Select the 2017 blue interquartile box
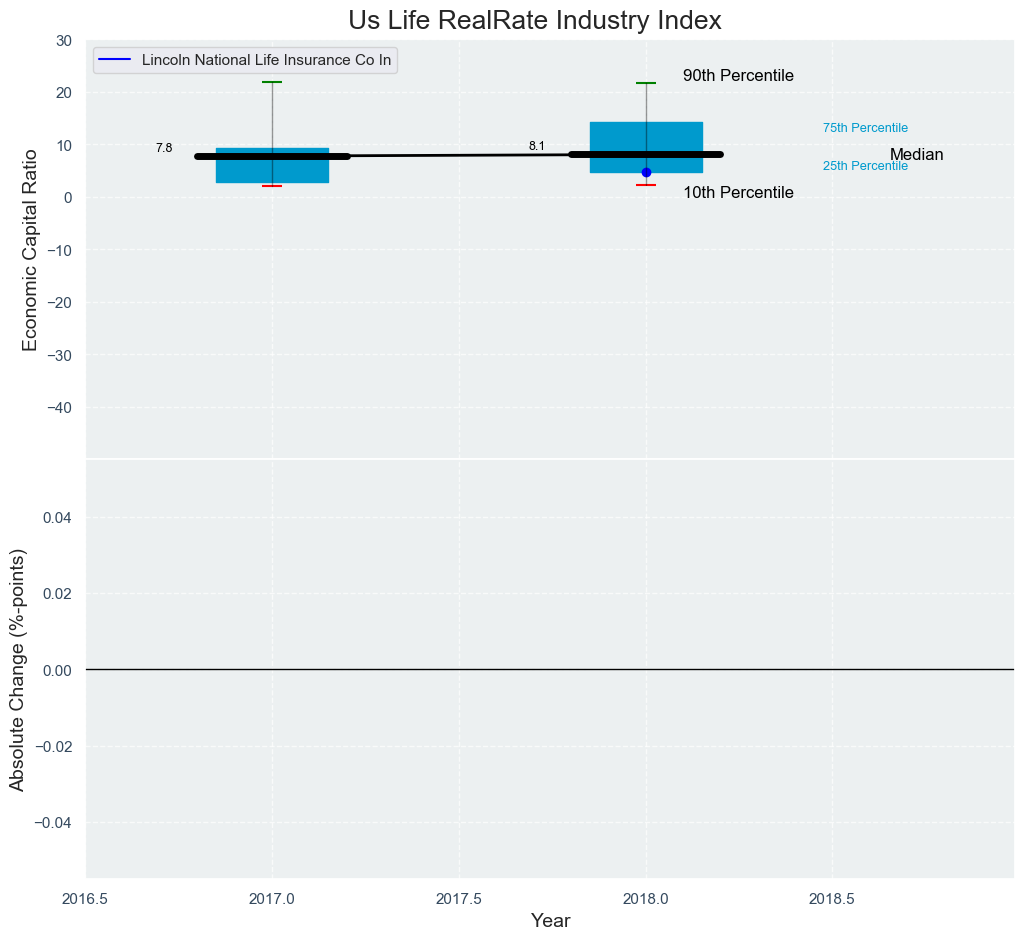 point(272,170)
